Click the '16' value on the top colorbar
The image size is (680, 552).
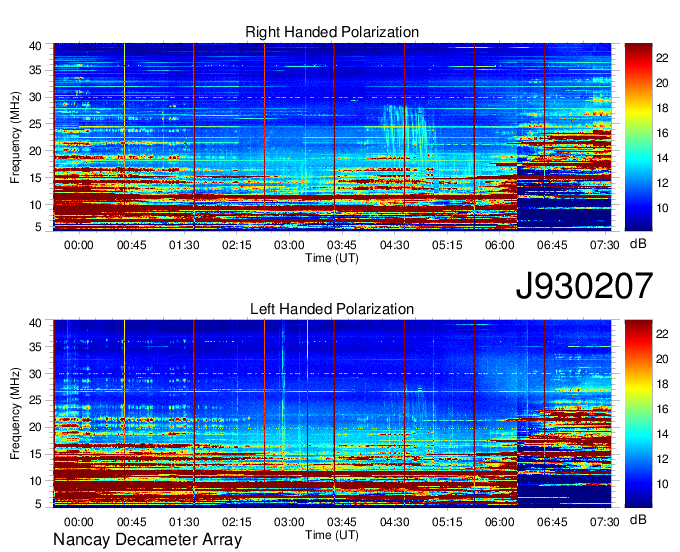point(662,133)
